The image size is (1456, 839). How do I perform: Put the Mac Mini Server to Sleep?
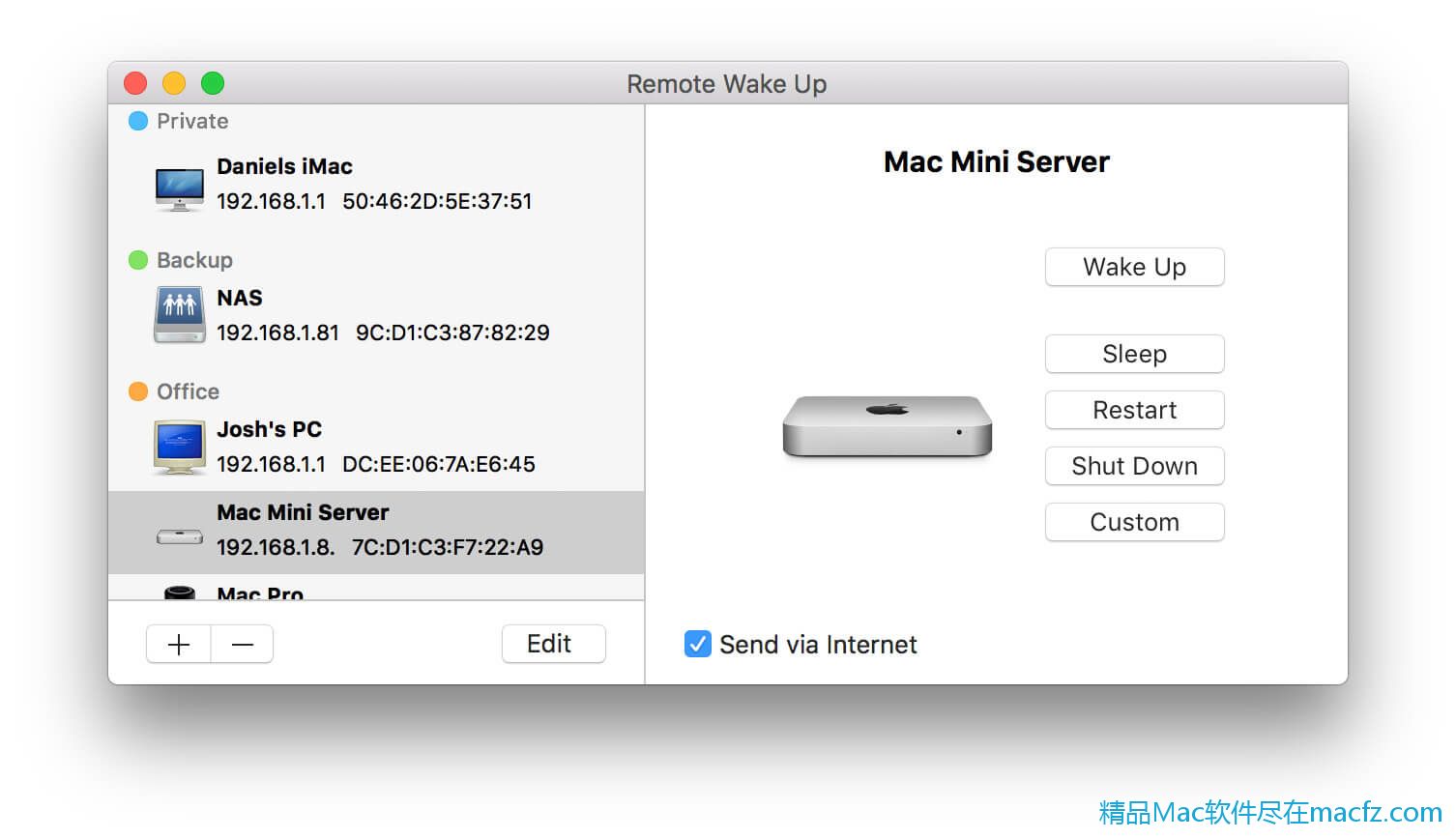[1135, 354]
